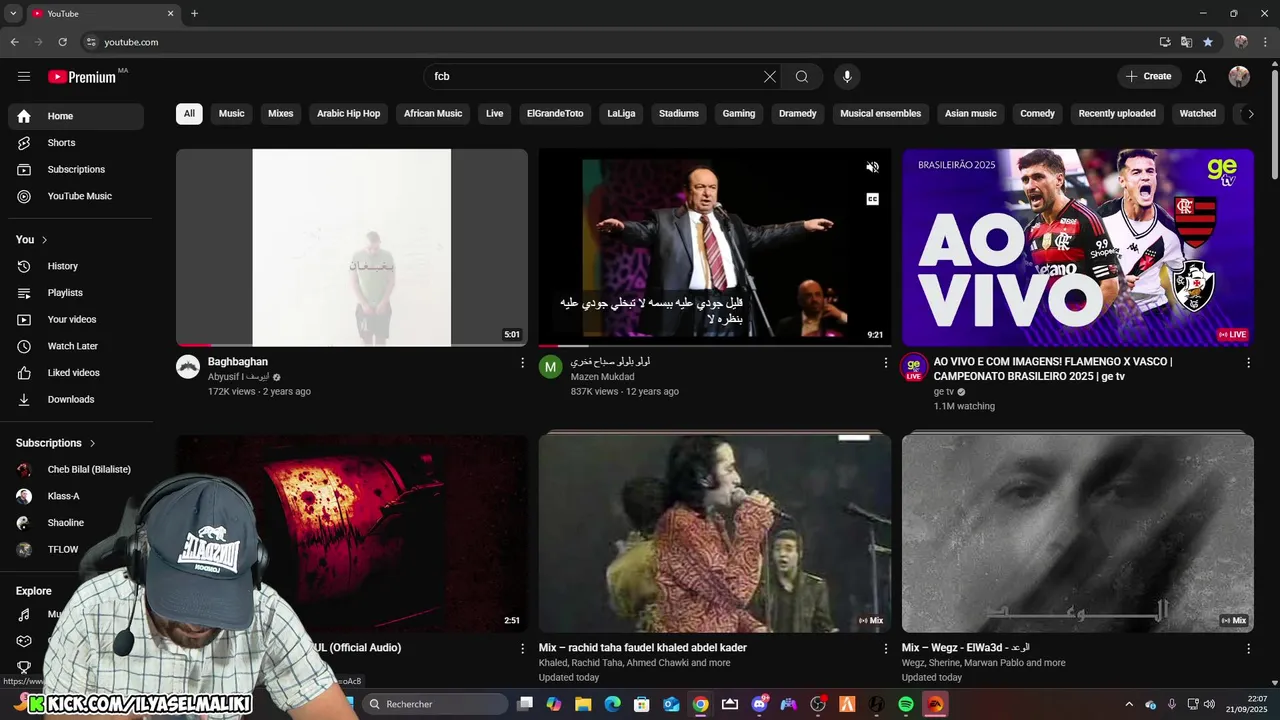
Task: Open the AO VIVO Flamengo live thumbnail
Action: tap(1078, 248)
